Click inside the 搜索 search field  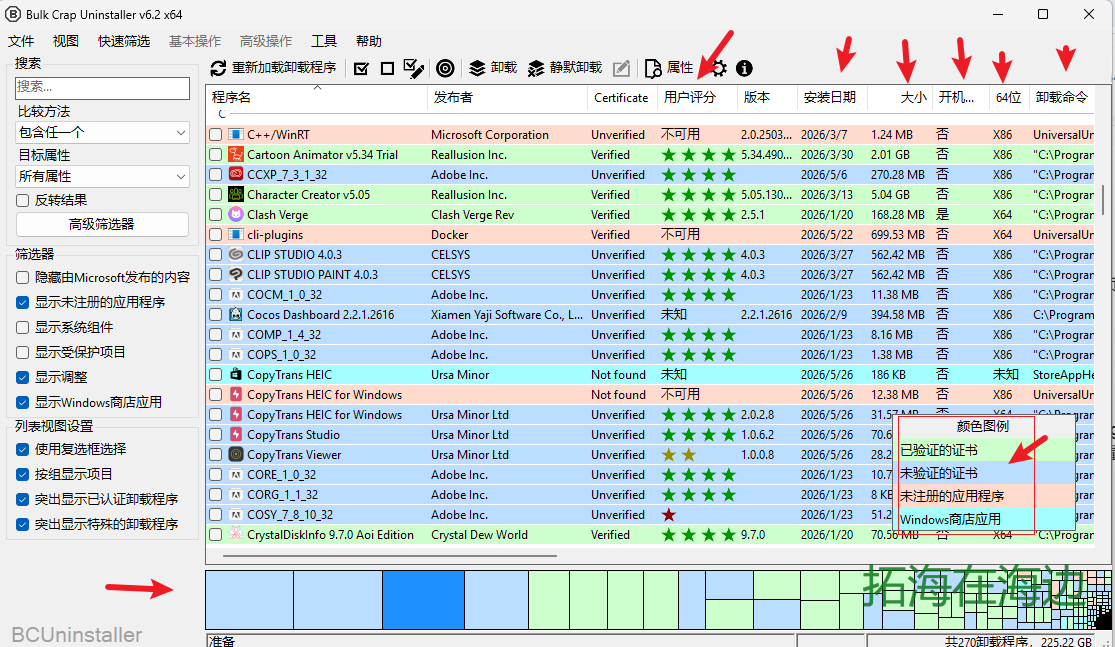click(102, 87)
